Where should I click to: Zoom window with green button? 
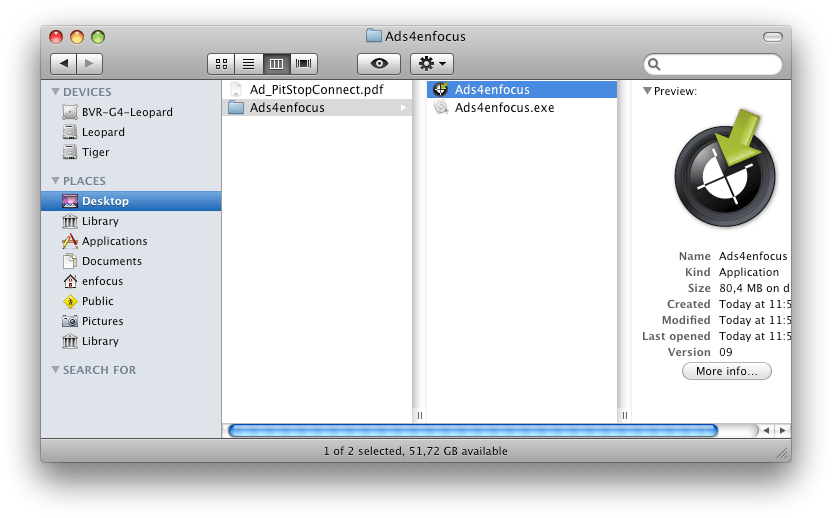point(98,37)
